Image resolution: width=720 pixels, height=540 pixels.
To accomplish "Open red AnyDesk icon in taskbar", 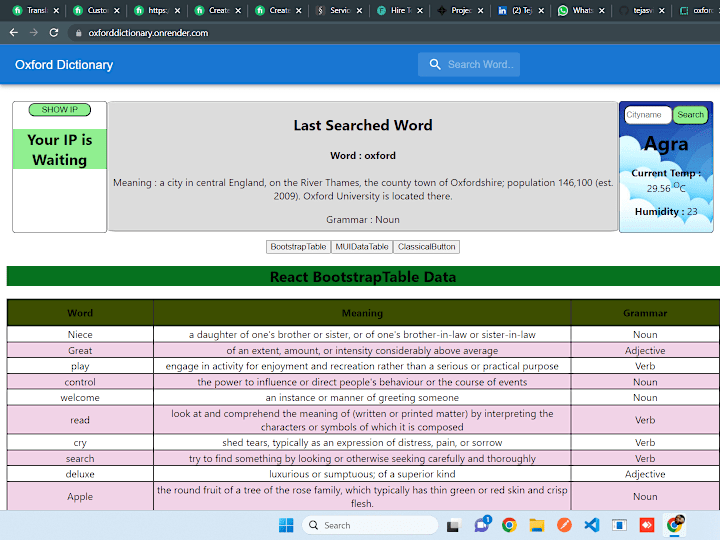I will [647, 525].
